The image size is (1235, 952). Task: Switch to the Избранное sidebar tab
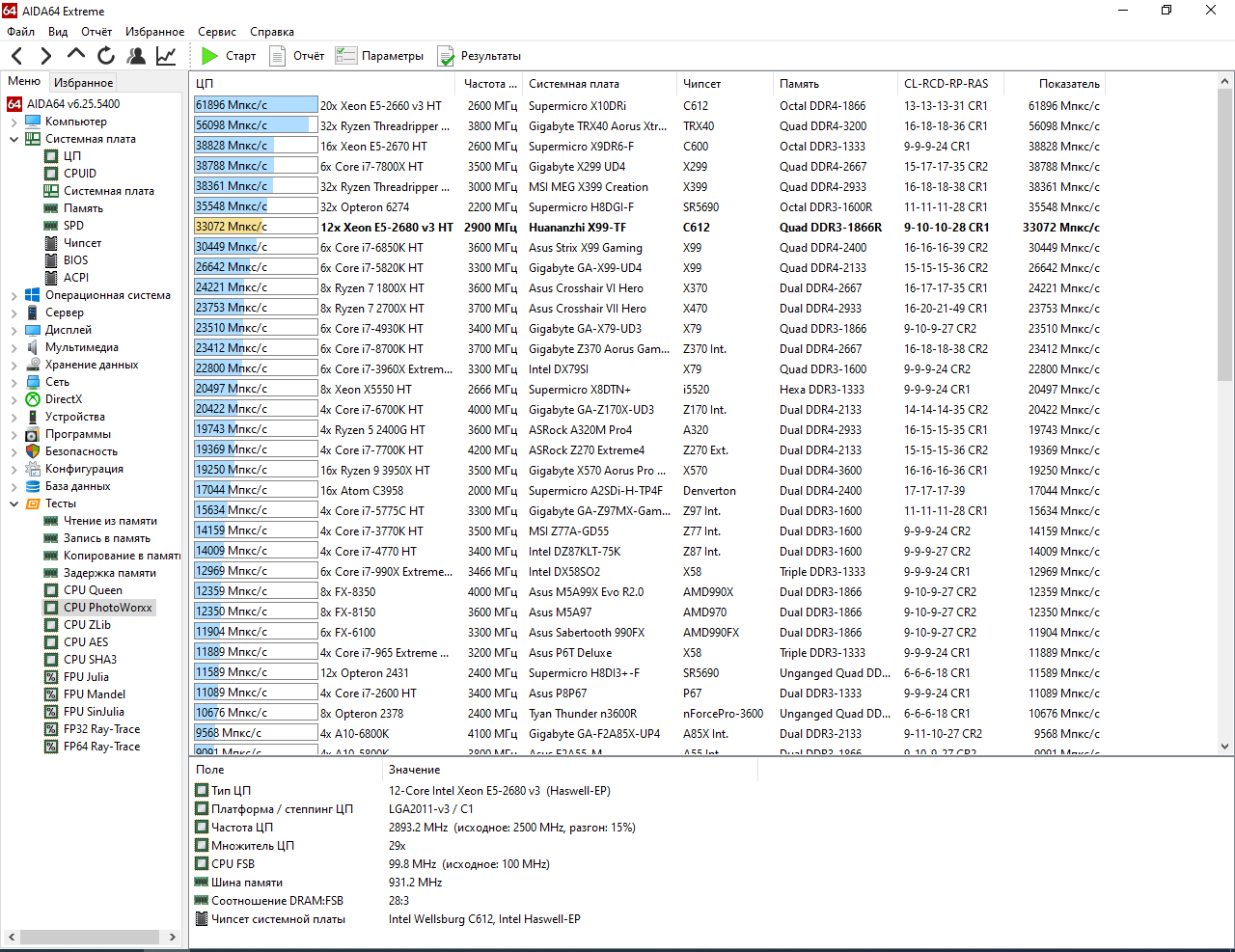point(84,83)
